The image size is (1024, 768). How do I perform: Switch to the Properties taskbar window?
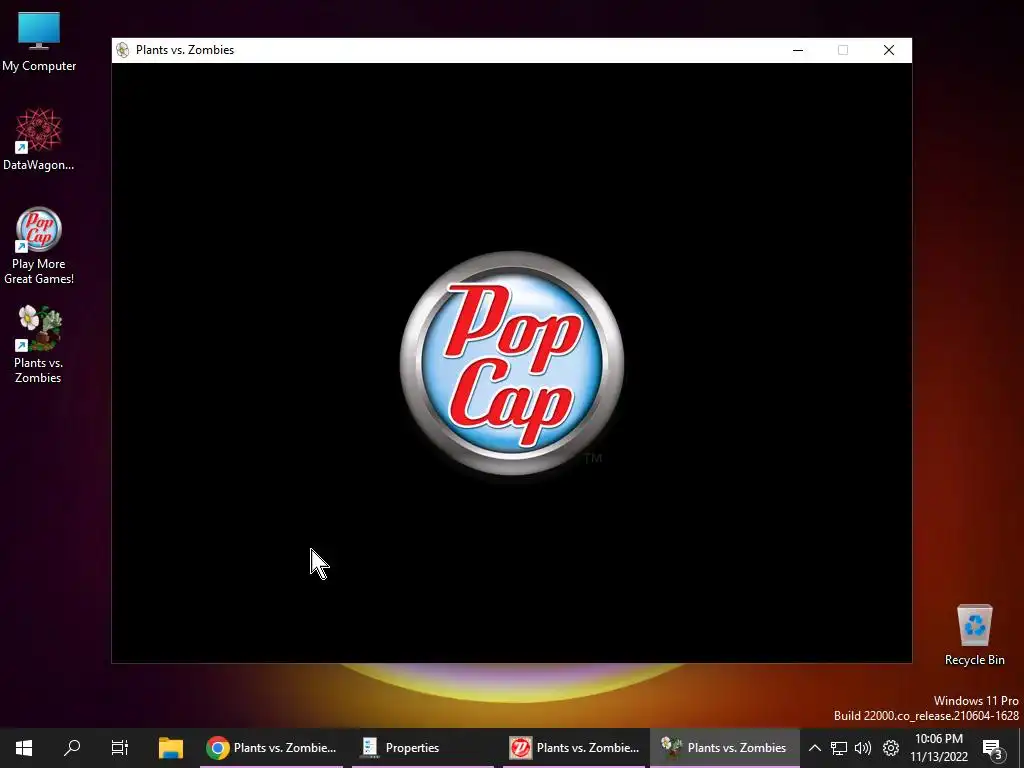[x=424, y=748]
